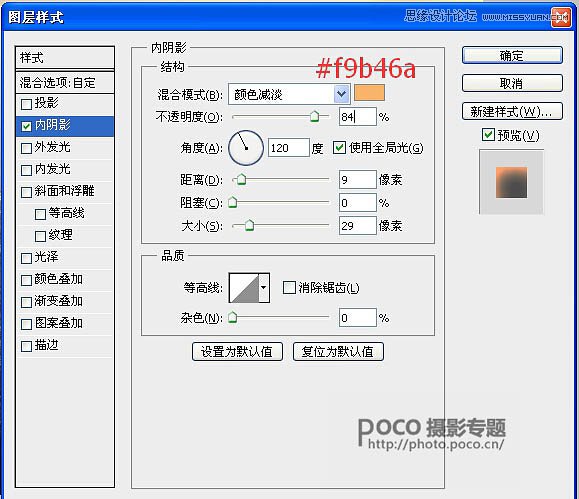This screenshot has width=579, height=499.
Task: Uncheck the 内阴影 inner shadow checkbox
Action: click(x=26, y=127)
